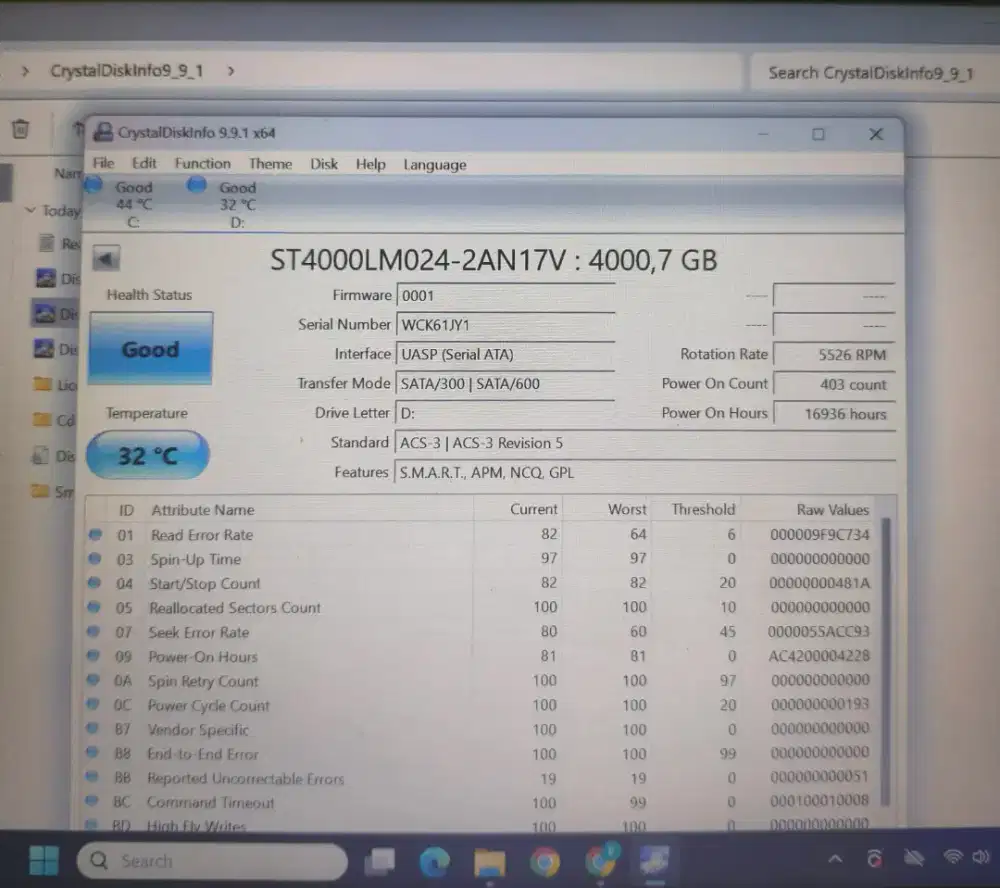
Task: Open File Explorer from the taskbar
Action: pyautogui.click(x=489, y=862)
